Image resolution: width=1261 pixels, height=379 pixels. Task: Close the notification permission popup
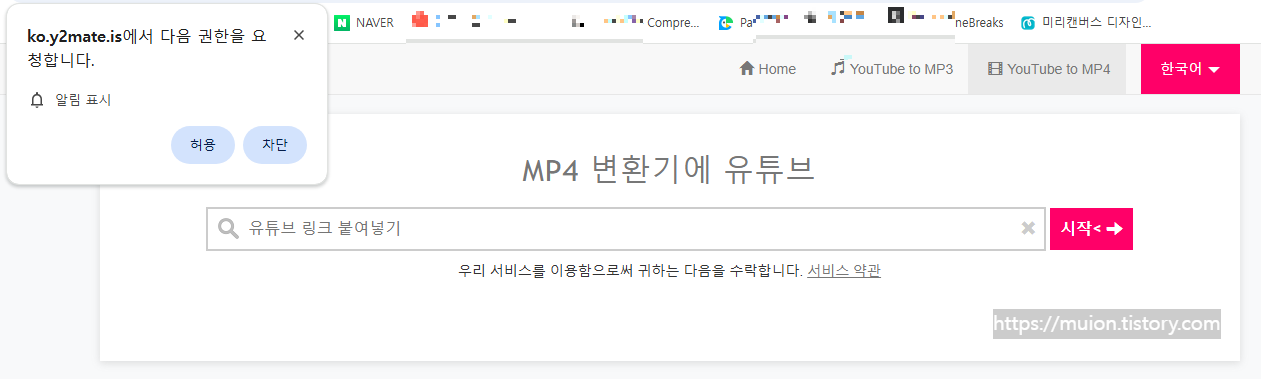click(x=299, y=35)
